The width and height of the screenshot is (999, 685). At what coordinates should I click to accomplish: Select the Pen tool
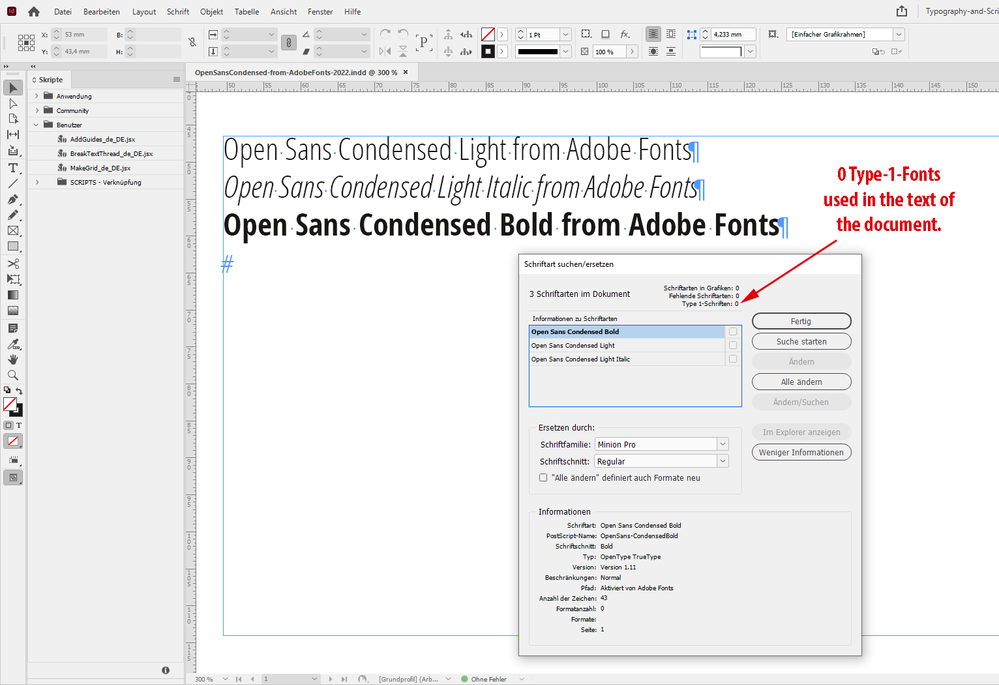[x=13, y=199]
